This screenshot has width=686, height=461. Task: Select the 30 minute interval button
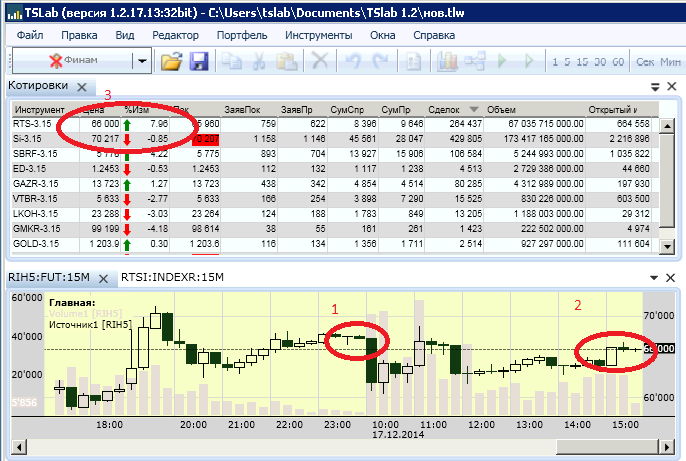(x=600, y=62)
